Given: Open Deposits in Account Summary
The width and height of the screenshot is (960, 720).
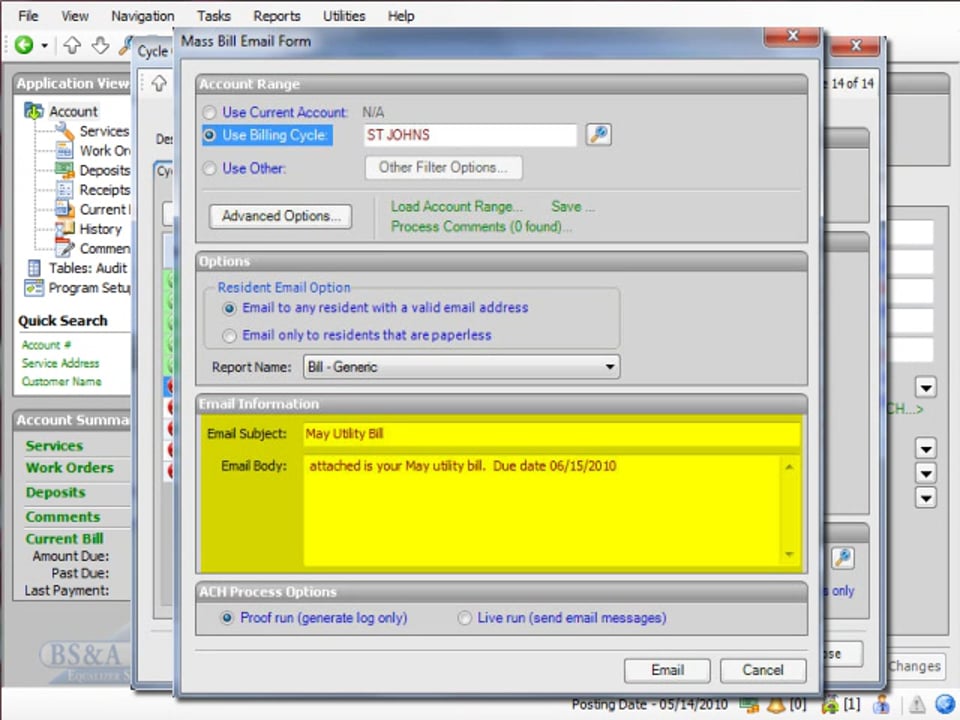Looking at the screenshot, I should pyautogui.click(x=56, y=492).
